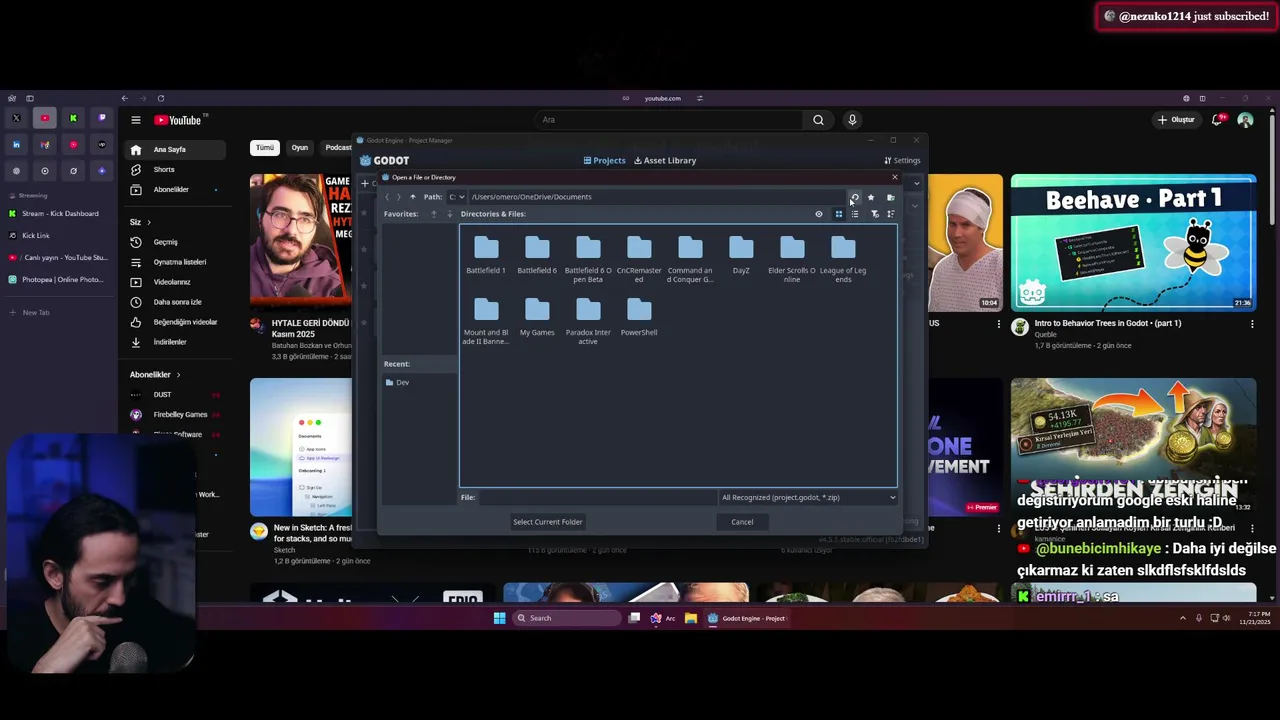1280x720 pixels.
Task: Move favorite down arrow
Action: click(x=450, y=214)
